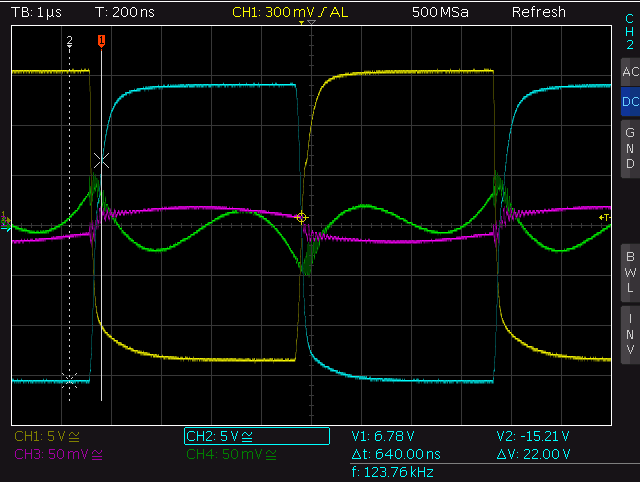Select the CH4: 50 mV label
This screenshot has height=482, width=640.
click(x=231, y=454)
